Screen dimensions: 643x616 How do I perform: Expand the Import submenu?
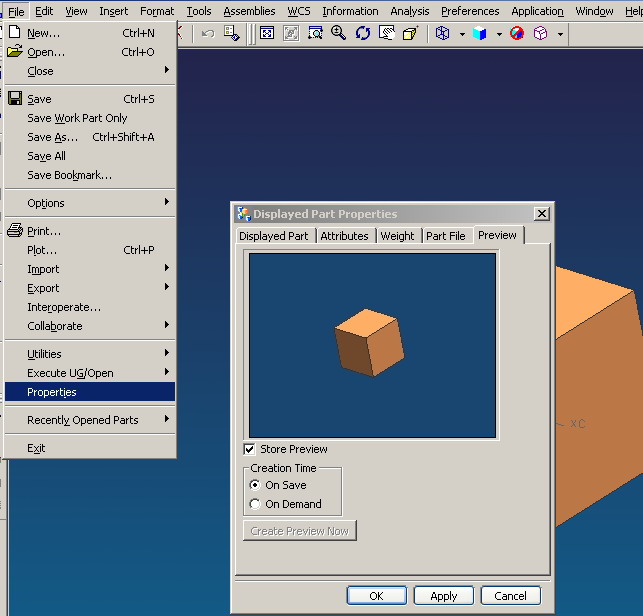(x=90, y=269)
